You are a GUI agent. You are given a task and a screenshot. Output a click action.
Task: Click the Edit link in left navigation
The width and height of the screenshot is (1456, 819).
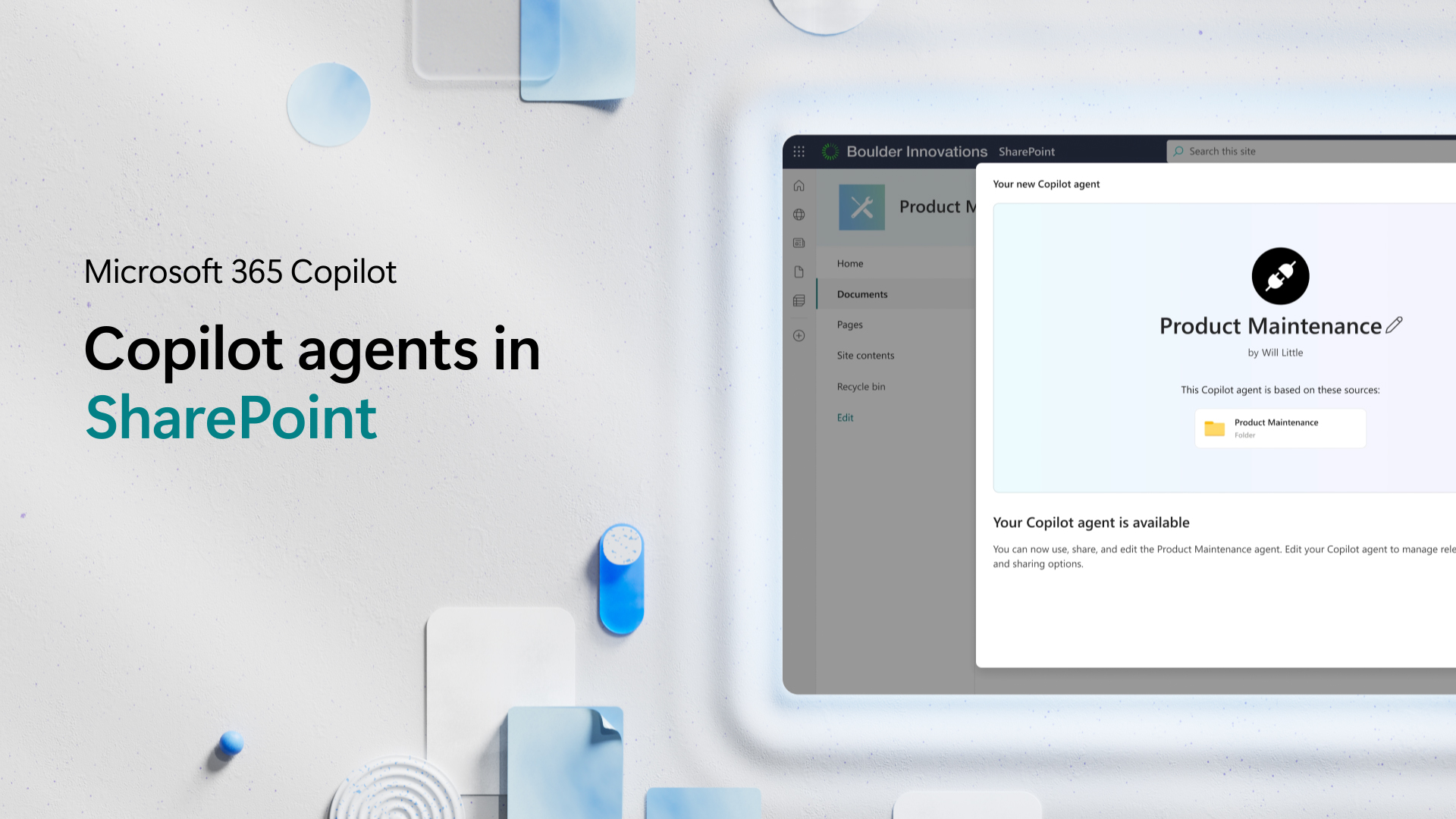[845, 417]
